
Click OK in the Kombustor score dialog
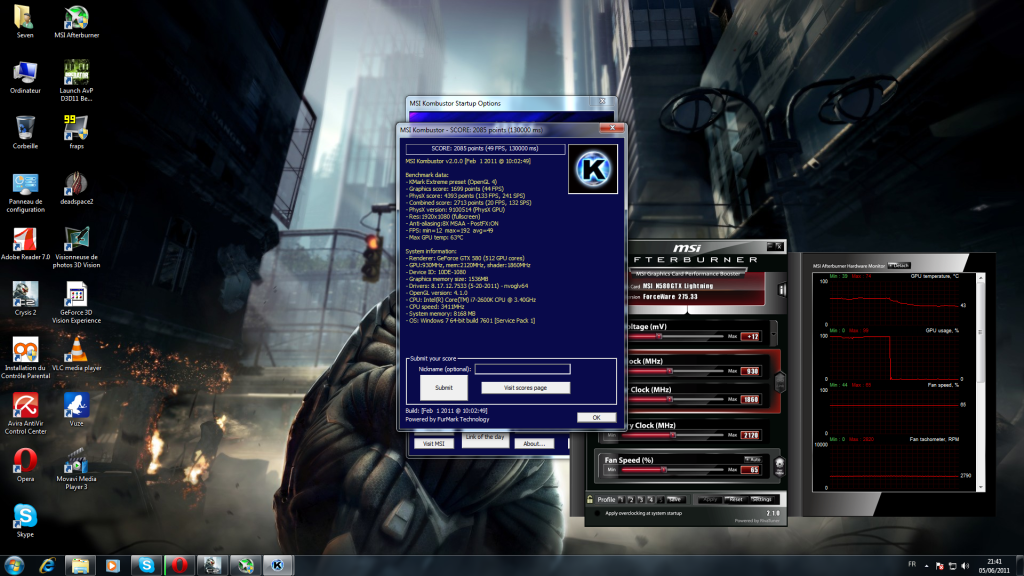(596, 417)
